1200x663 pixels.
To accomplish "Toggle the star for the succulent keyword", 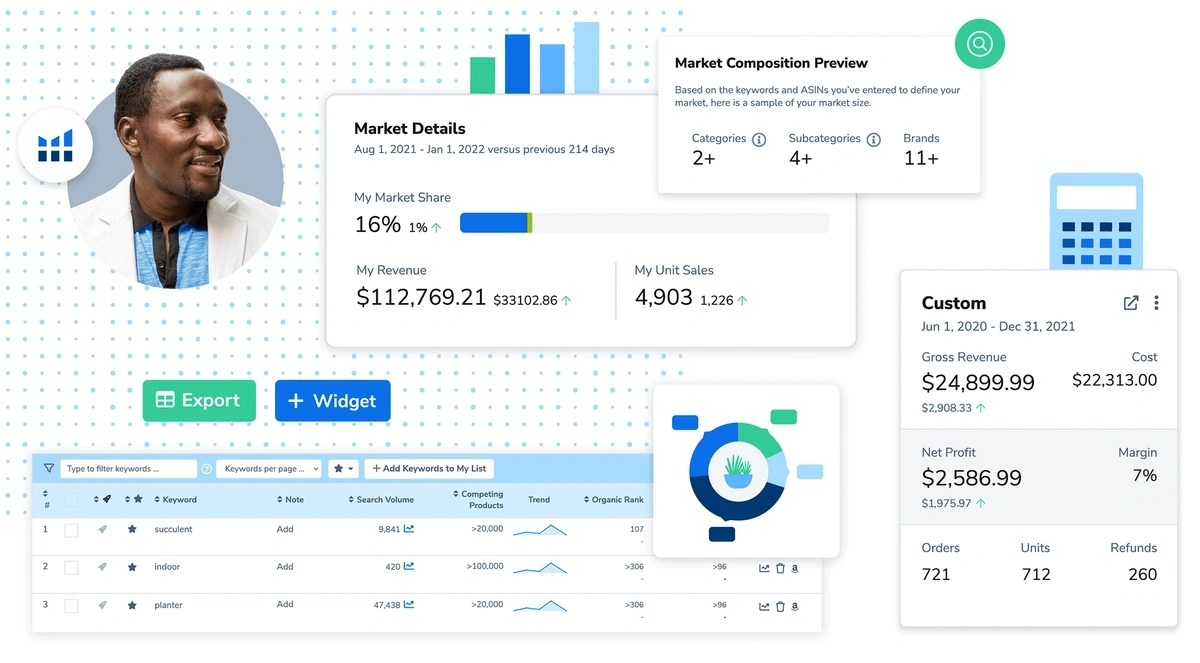I will (132, 529).
